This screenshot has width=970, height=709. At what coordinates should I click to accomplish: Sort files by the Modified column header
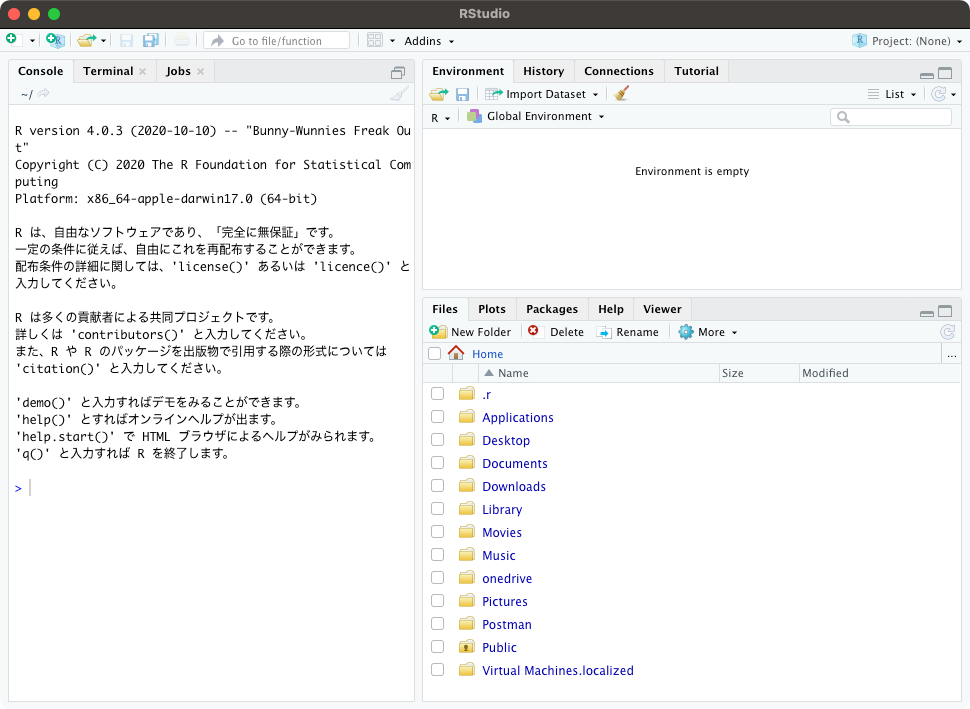(x=880, y=373)
